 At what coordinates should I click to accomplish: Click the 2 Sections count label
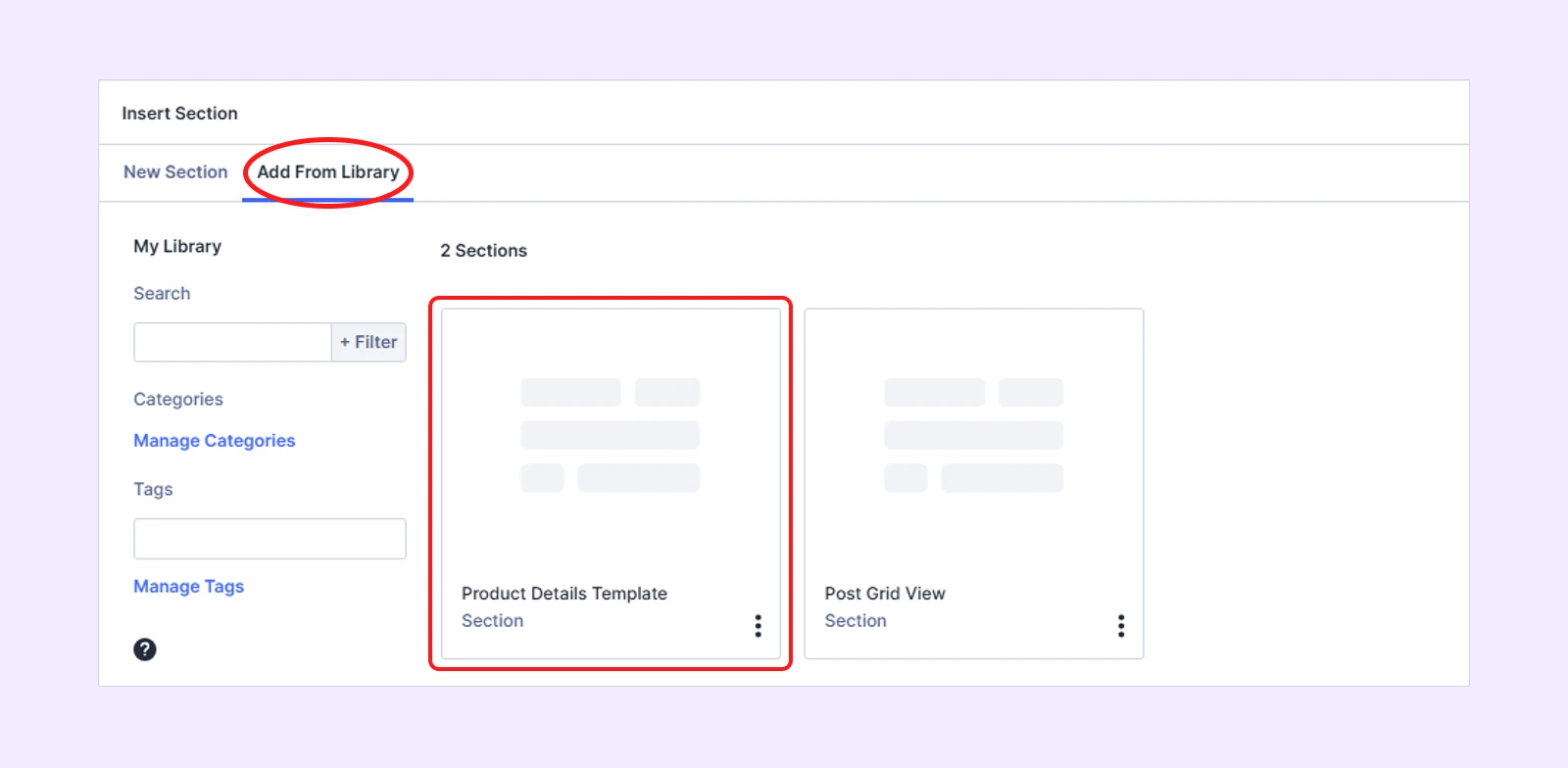484,251
